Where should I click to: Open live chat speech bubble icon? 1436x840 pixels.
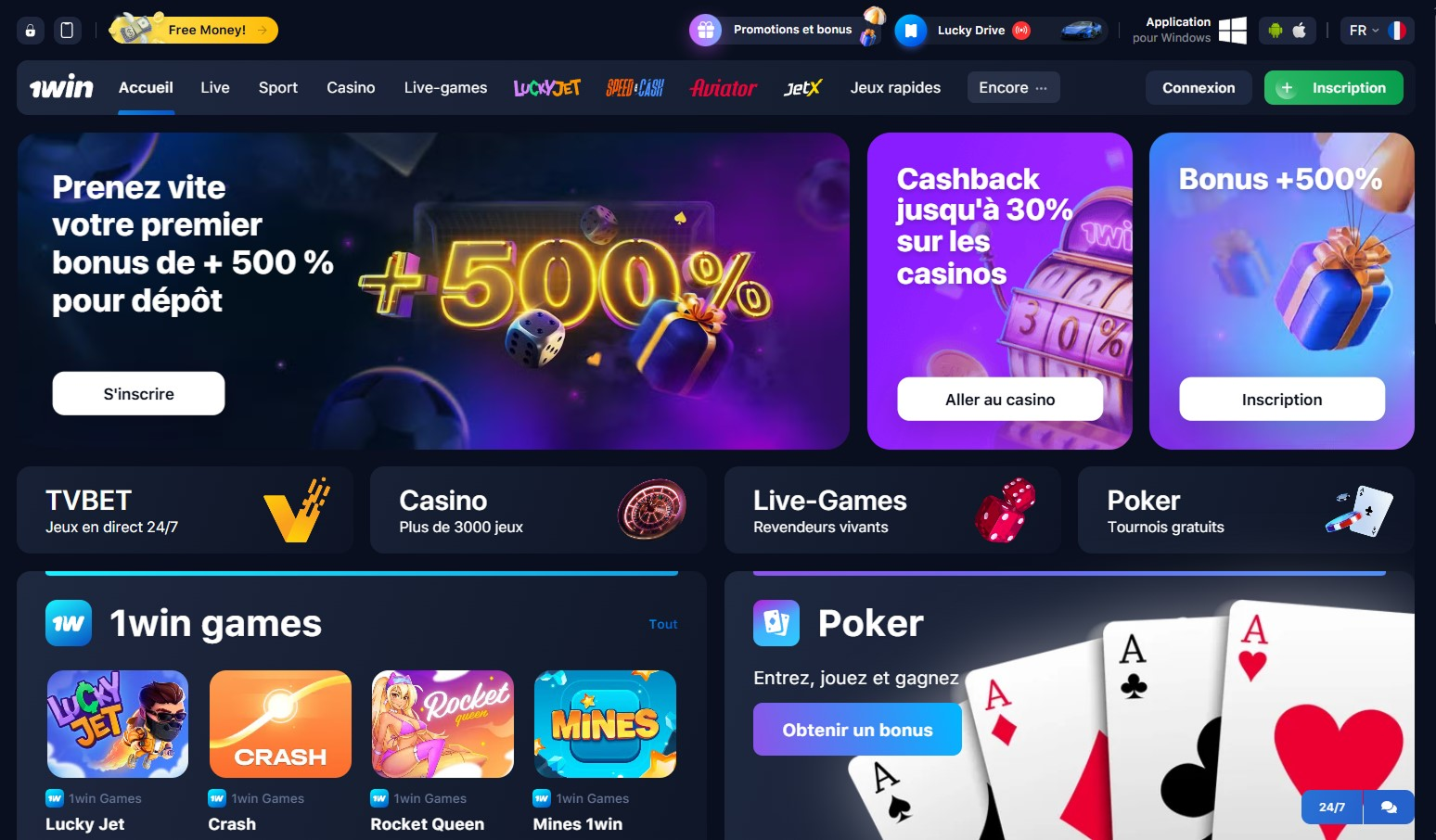(x=1389, y=808)
